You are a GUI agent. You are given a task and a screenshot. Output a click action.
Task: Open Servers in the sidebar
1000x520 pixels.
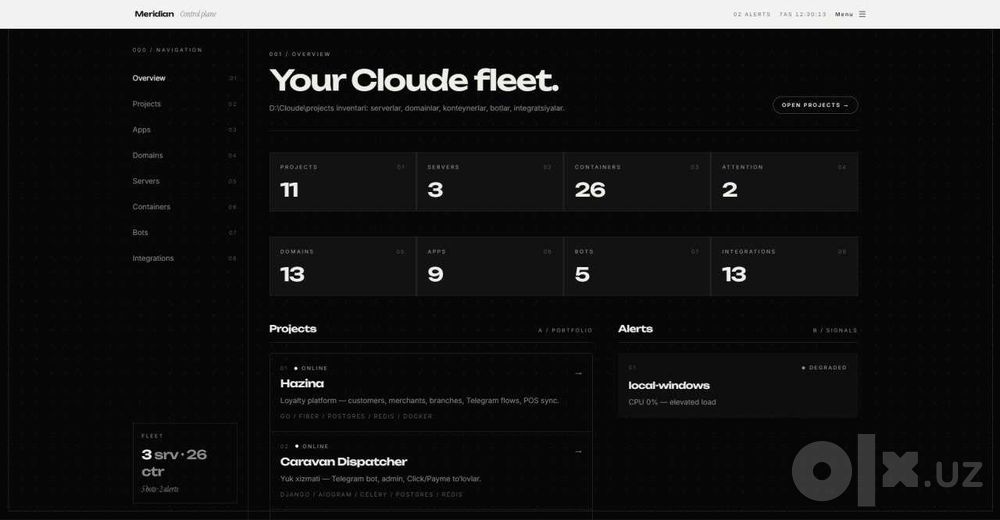(146, 181)
